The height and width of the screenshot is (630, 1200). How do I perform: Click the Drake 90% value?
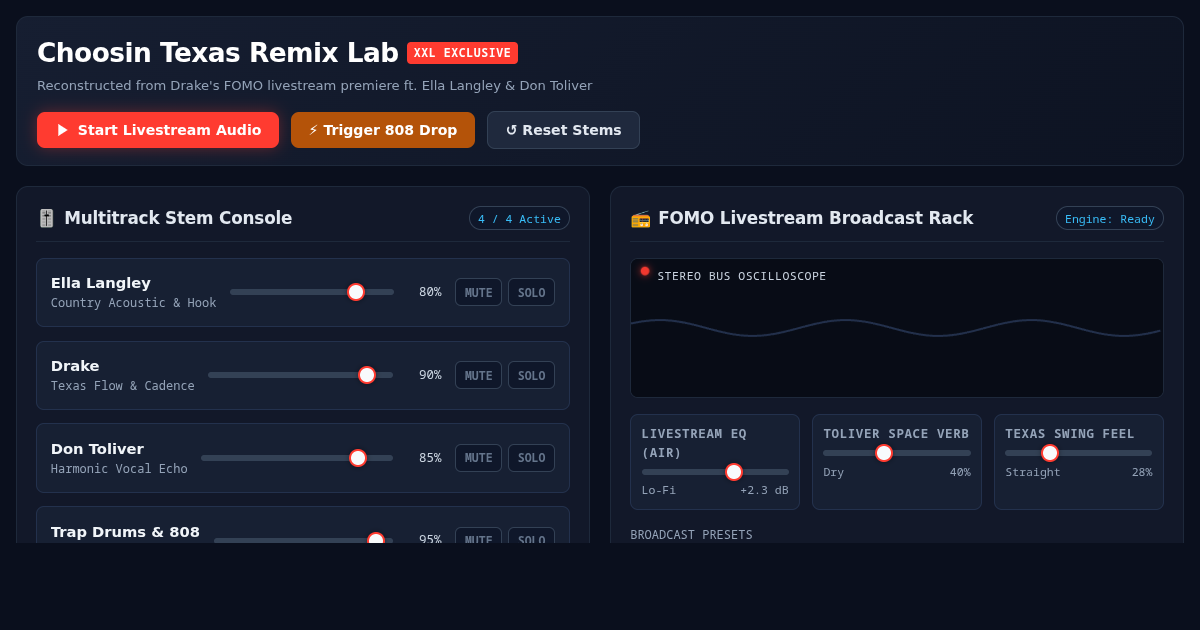click(430, 375)
